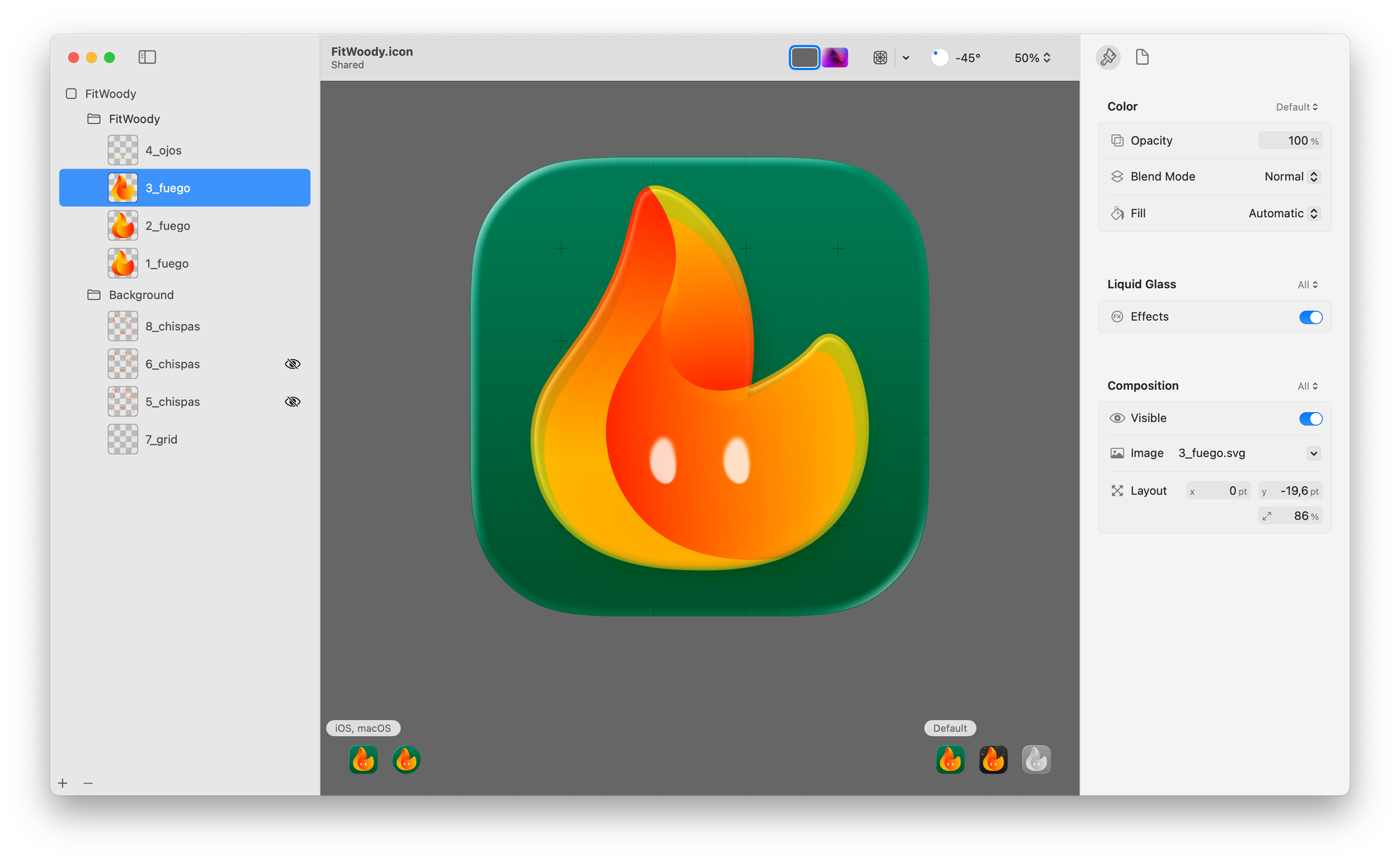Turn off the Visible toggle in Composition

1310,418
